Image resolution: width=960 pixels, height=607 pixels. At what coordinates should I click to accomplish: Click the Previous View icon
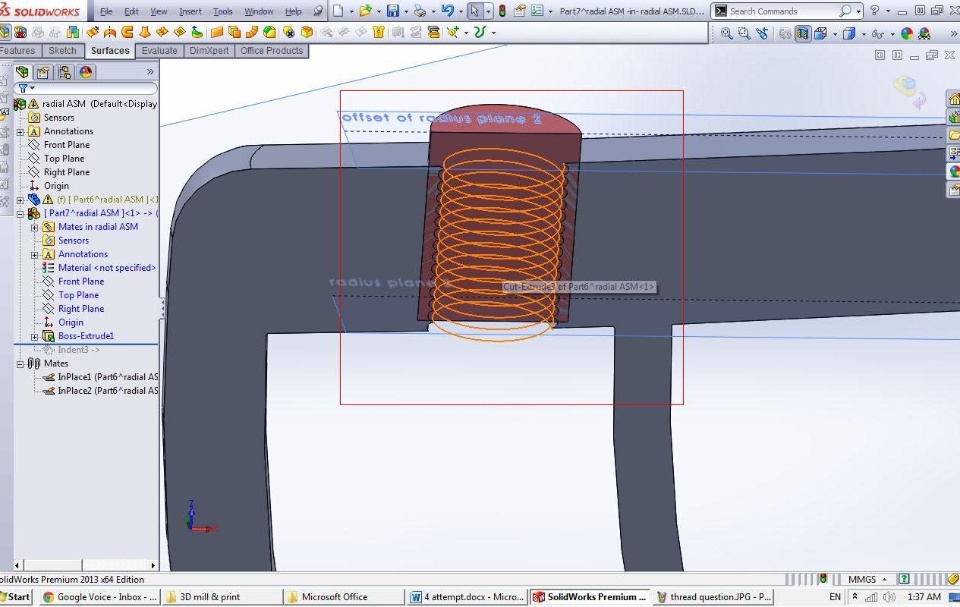762,33
